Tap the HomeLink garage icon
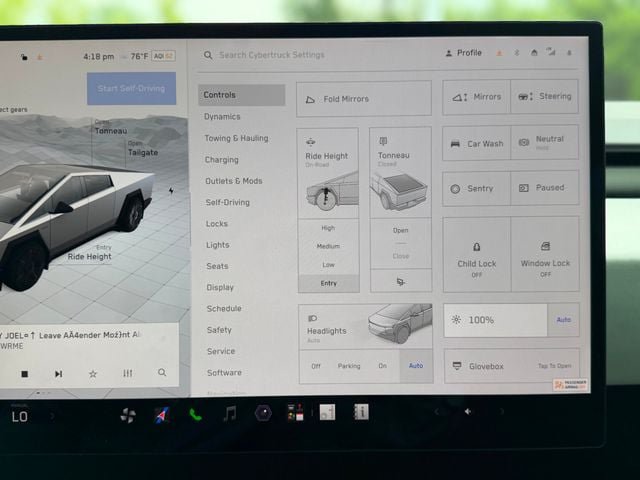 (x=534, y=52)
